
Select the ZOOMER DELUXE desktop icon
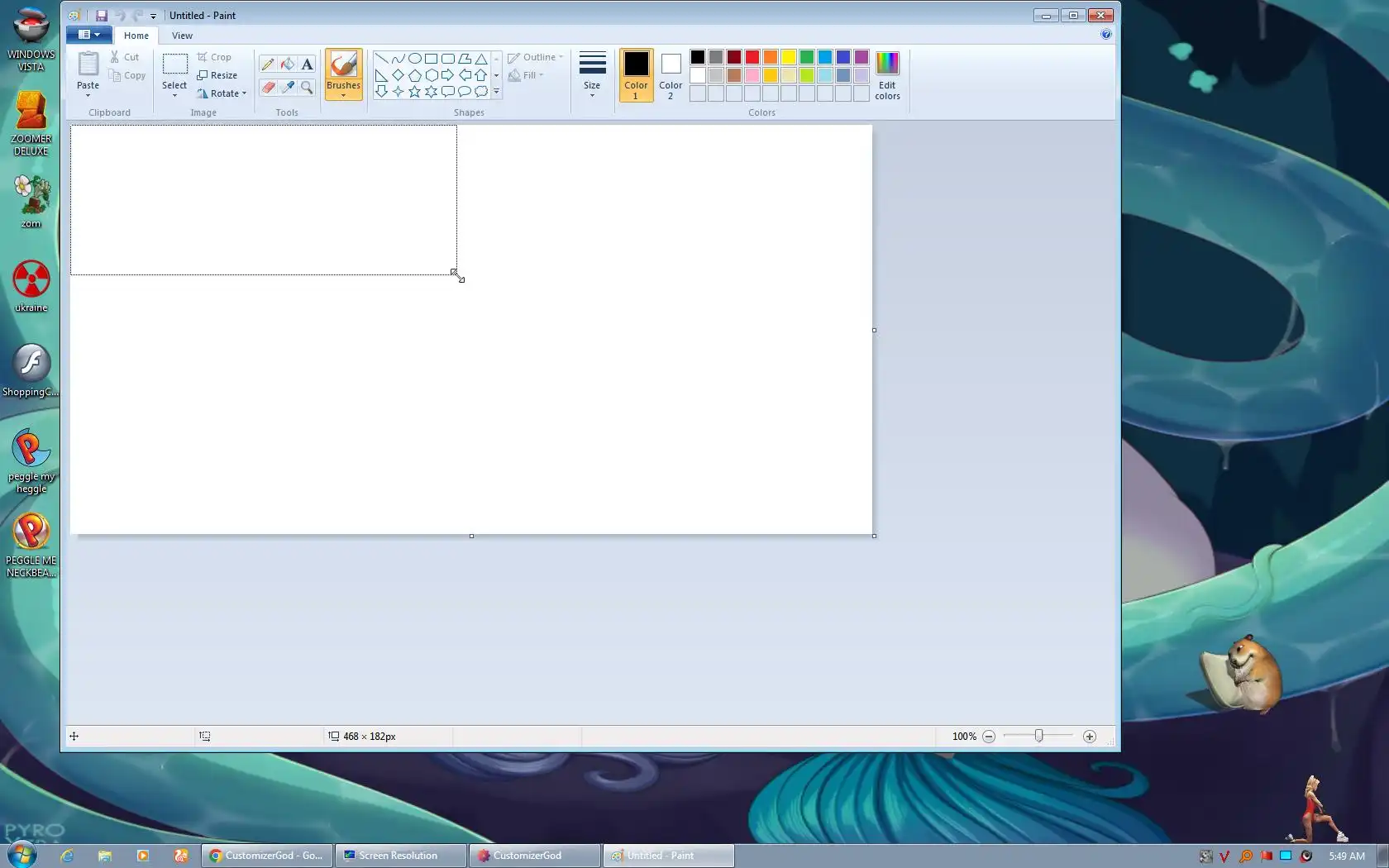pos(31,122)
